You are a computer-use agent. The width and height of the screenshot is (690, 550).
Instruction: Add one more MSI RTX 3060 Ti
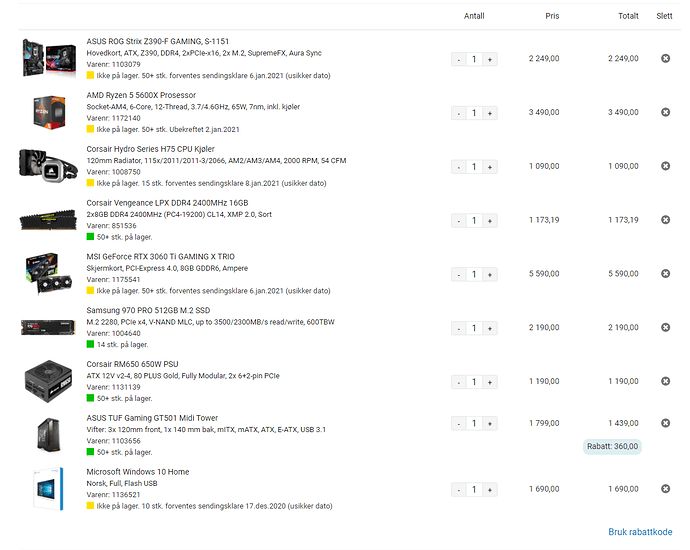coord(490,274)
